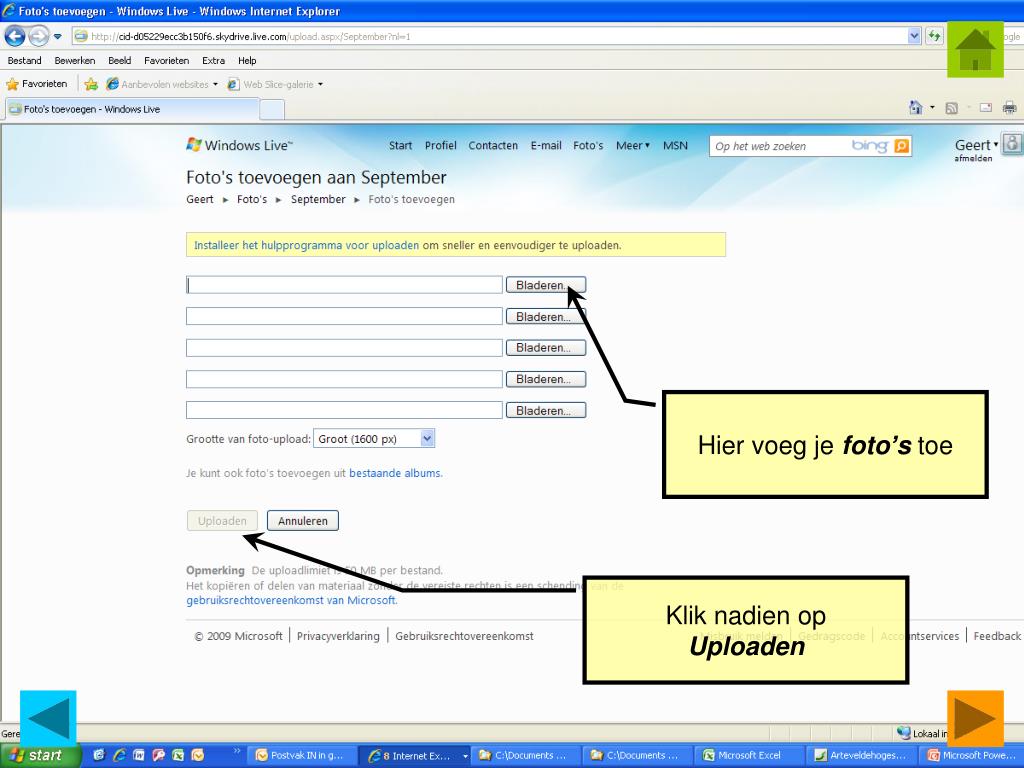Image resolution: width=1024 pixels, height=768 pixels.
Task: Open the Beeld menu
Action: coord(120,61)
